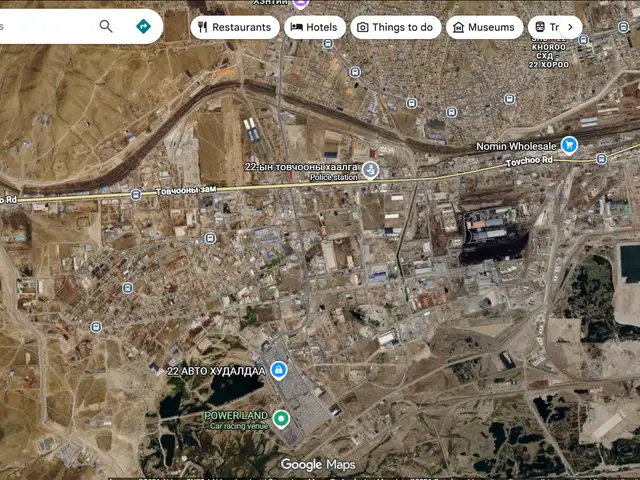Image resolution: width=640 pixels, height=480 pixels.
Task: Click the SHD - 22 KHOROO district label
Action: pyautogui.click(x=549, y=52)
